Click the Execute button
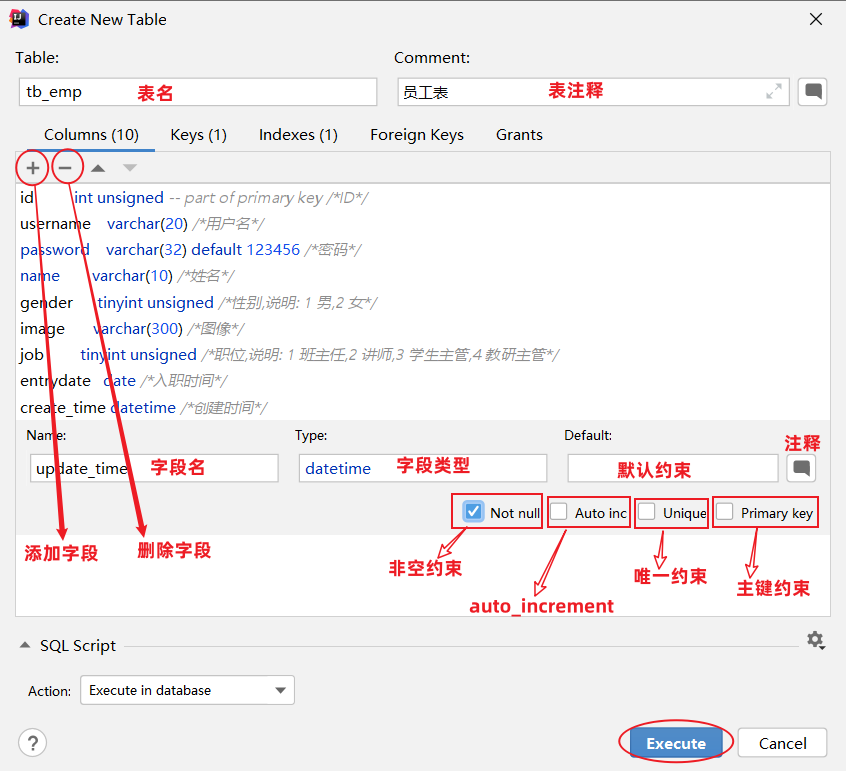846x771 pixels. click(676, 743)
